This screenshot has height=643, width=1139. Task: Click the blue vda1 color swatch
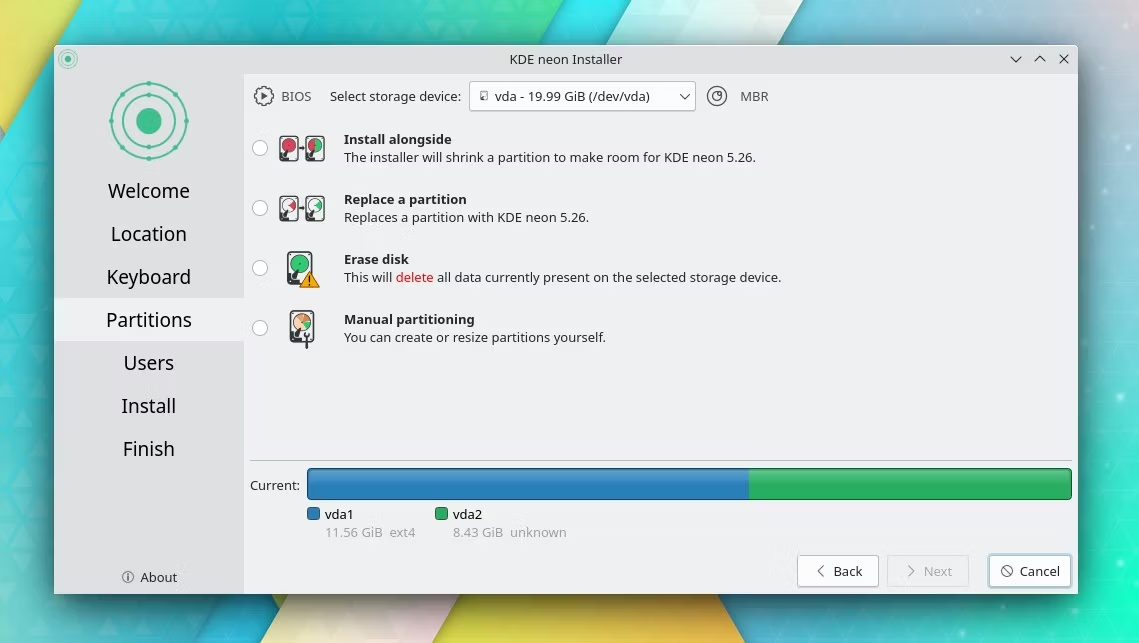314,514
